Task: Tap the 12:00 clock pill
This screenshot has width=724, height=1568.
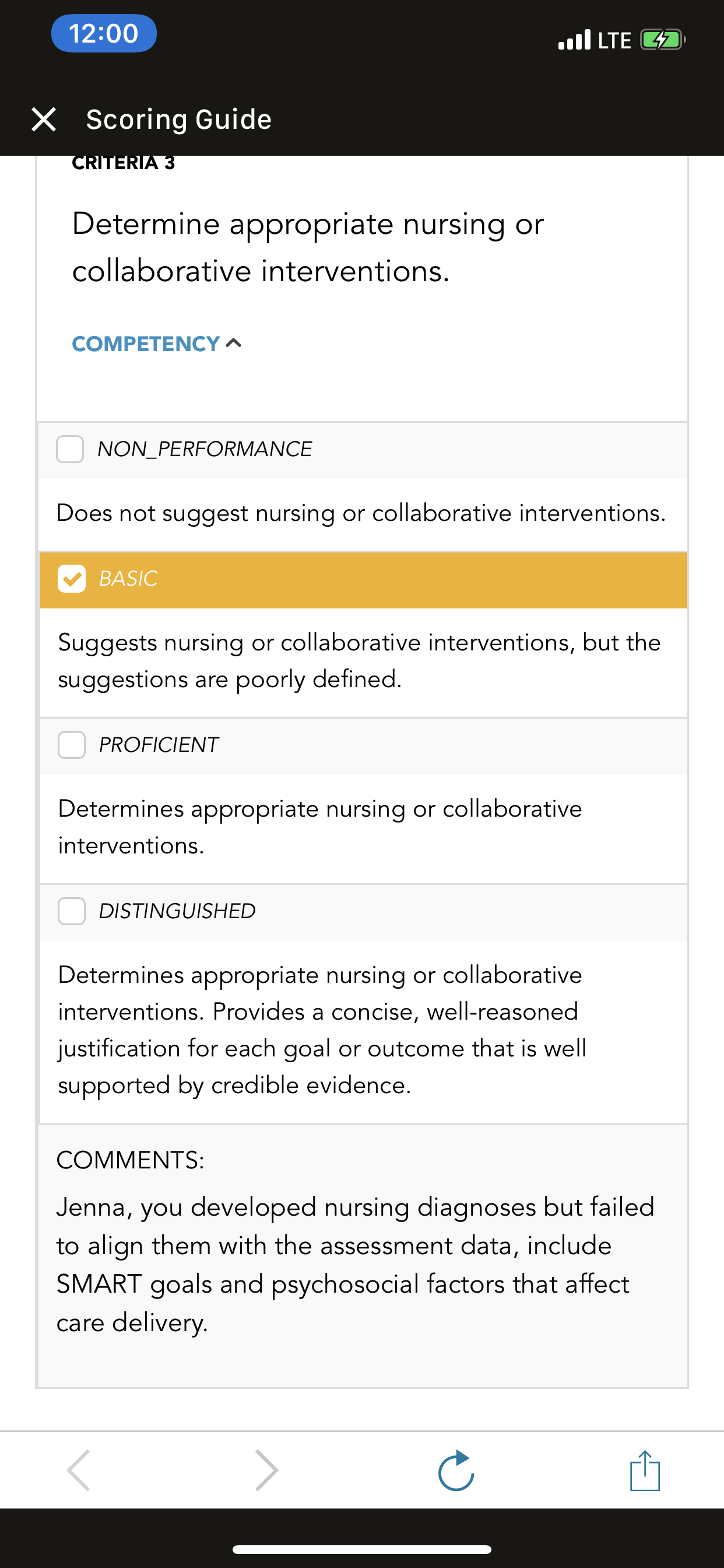Action: click(104, 33)
